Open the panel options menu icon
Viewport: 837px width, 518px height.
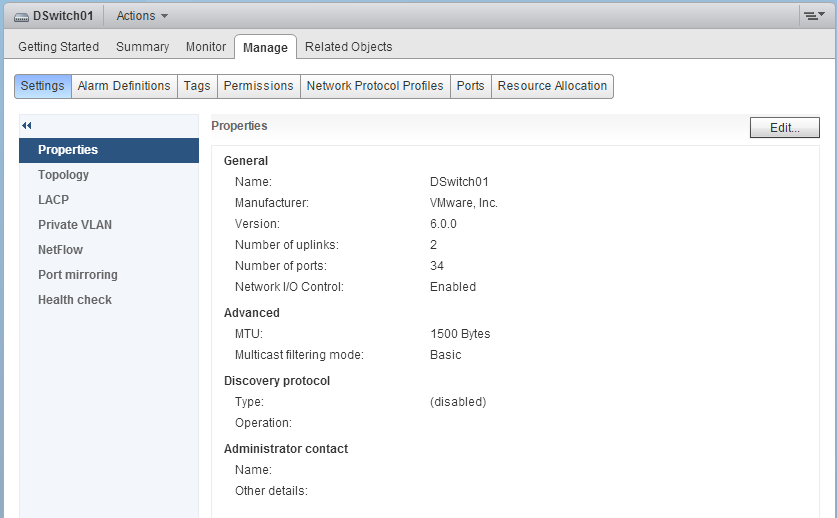[814, 16]
